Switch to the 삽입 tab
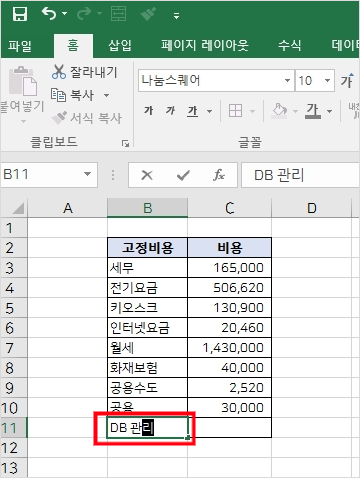The height and width of the screenshot is (478, 360). [x=120, y=46]
